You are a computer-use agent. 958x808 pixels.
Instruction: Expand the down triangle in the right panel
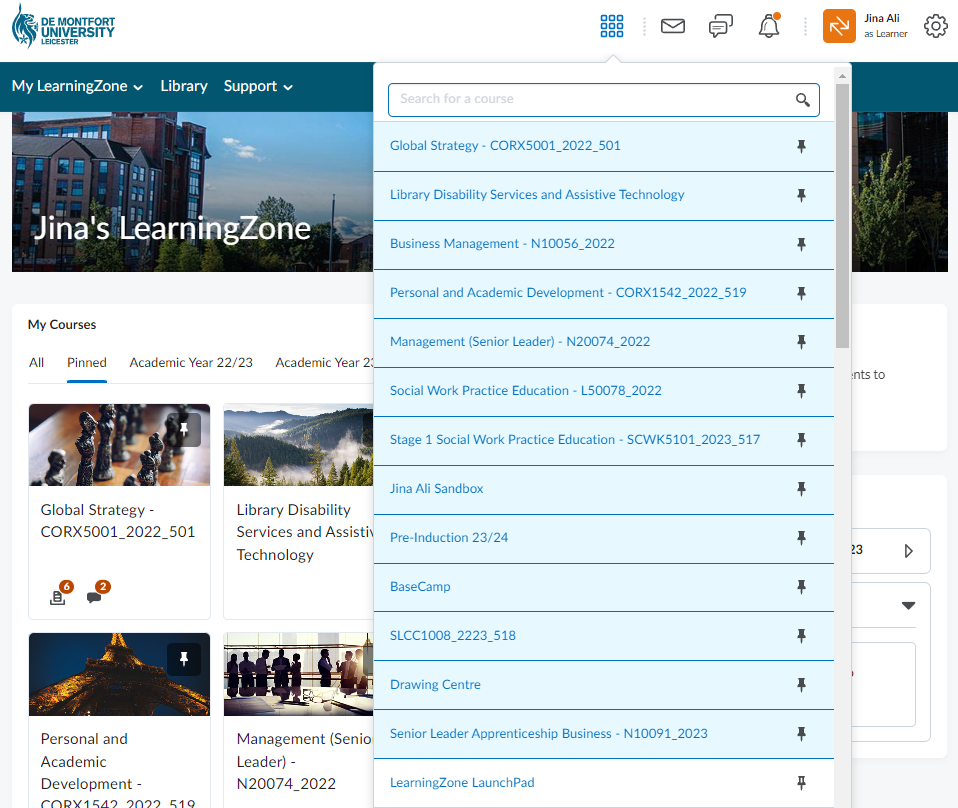(909, 606)
